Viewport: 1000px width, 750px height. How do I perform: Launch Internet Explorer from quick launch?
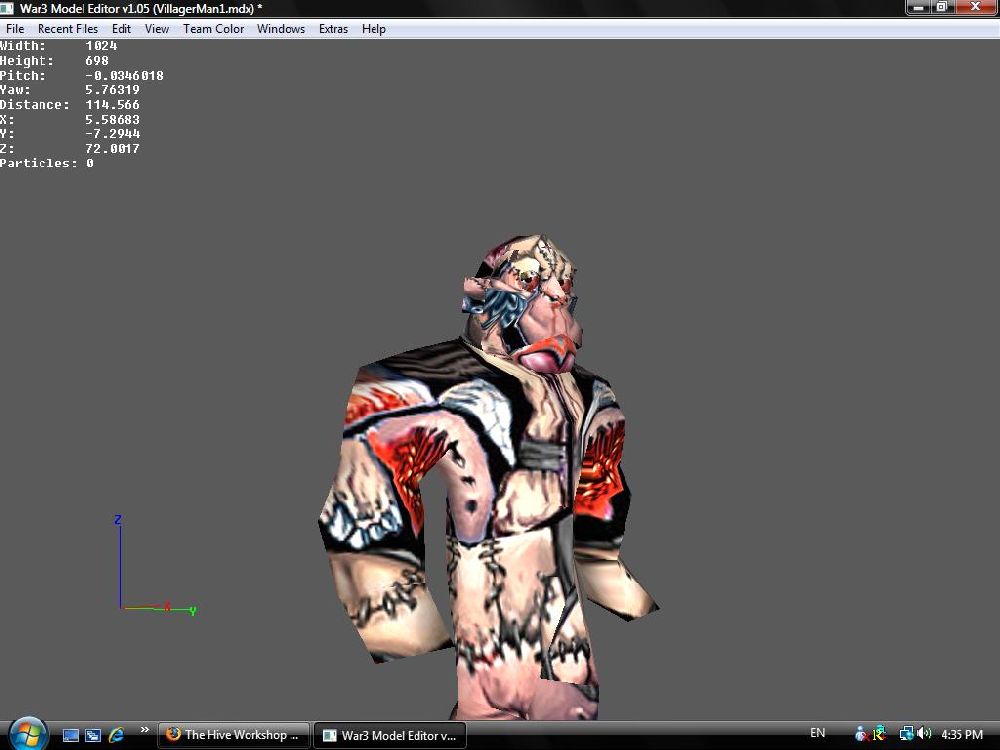click(116, 735)
